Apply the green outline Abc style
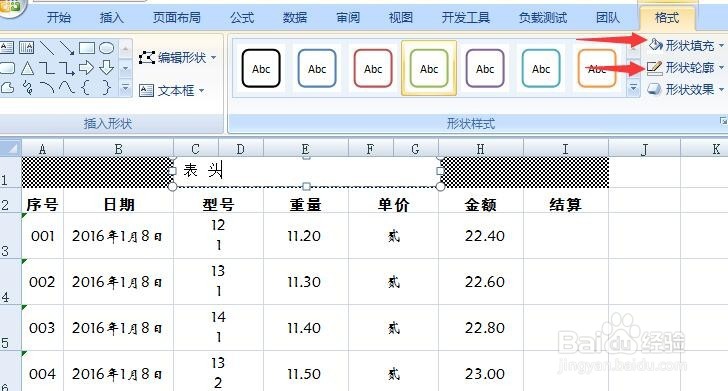The height and width of the screenshot is (391, 728). pos(429,69)
